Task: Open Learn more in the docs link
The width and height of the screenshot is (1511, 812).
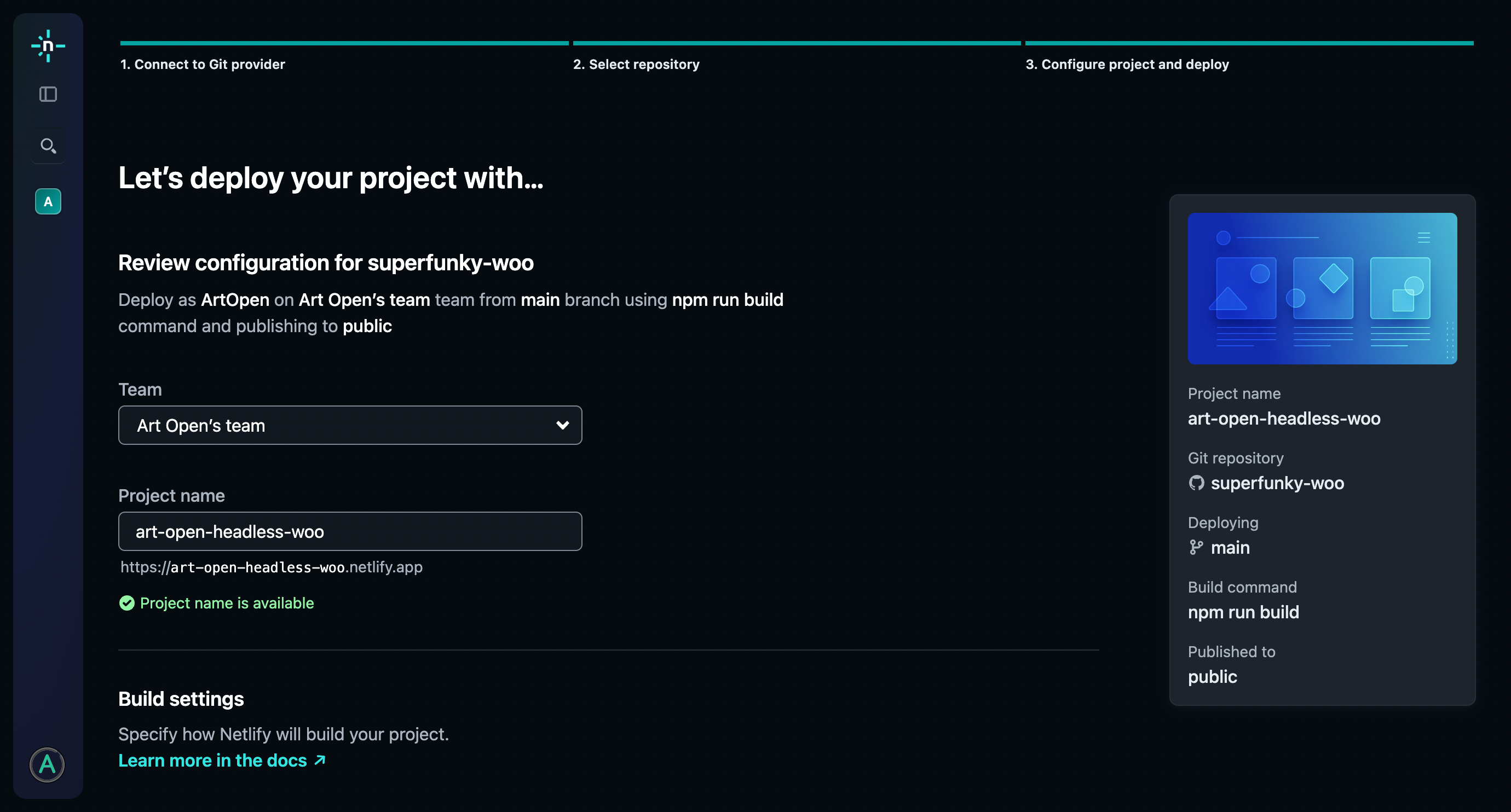Action: tap(212, 761)
